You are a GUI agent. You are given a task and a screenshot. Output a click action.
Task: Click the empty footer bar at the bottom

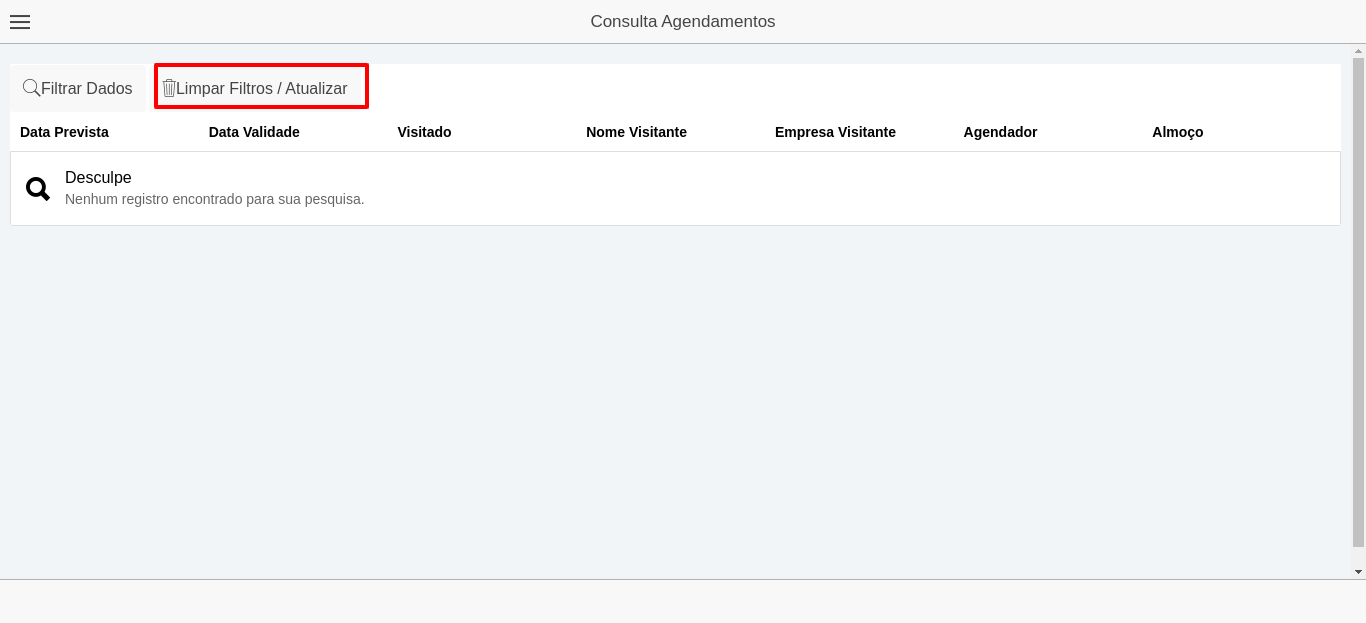(x=683, y=601)
